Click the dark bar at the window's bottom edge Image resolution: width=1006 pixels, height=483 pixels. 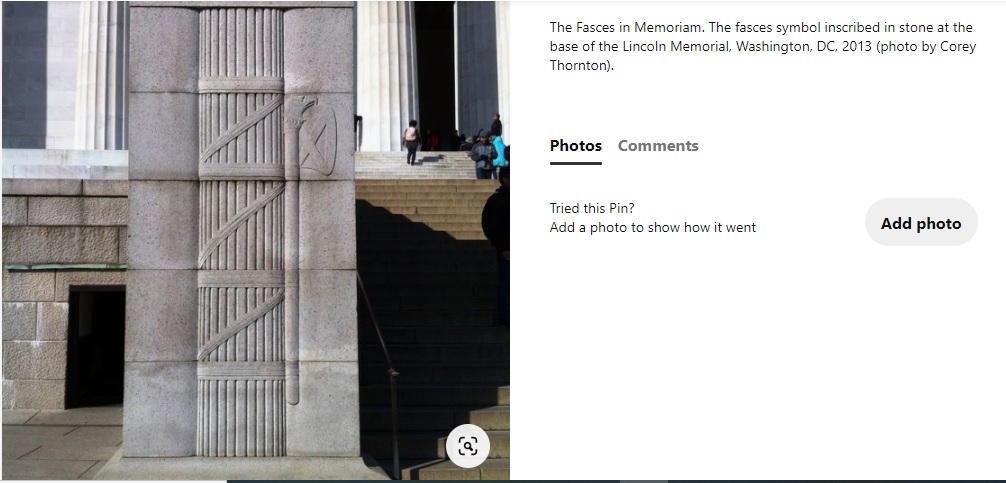(616, 481)
